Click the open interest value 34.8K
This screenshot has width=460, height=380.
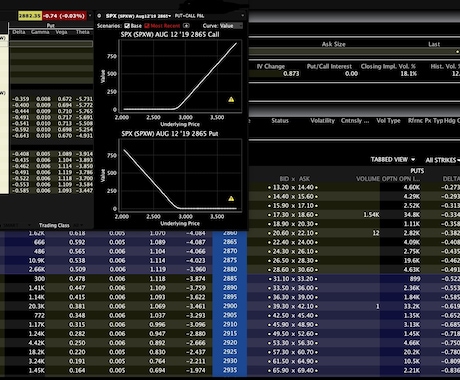412,215
